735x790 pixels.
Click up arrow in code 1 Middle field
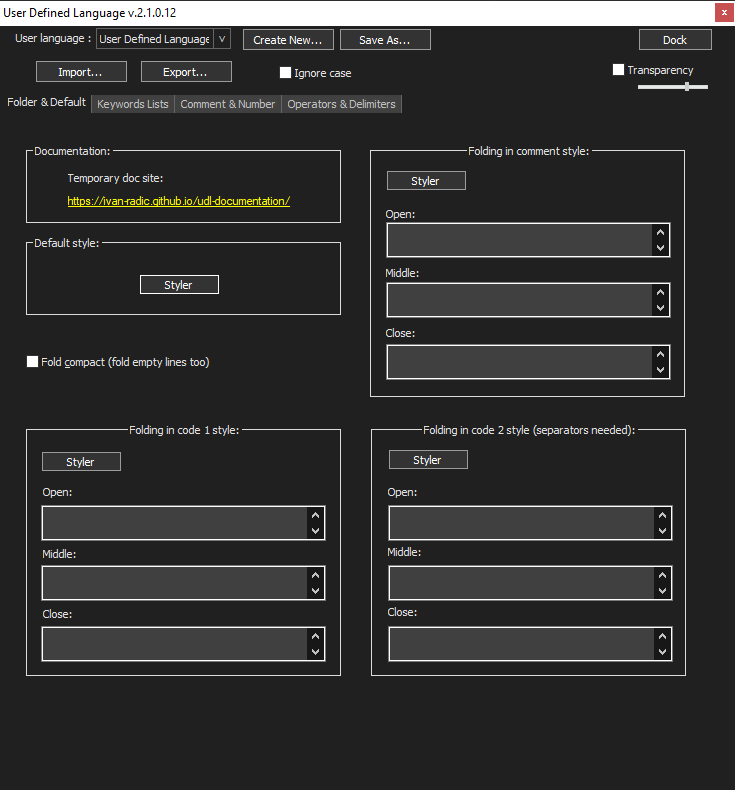tap(316, 575)
